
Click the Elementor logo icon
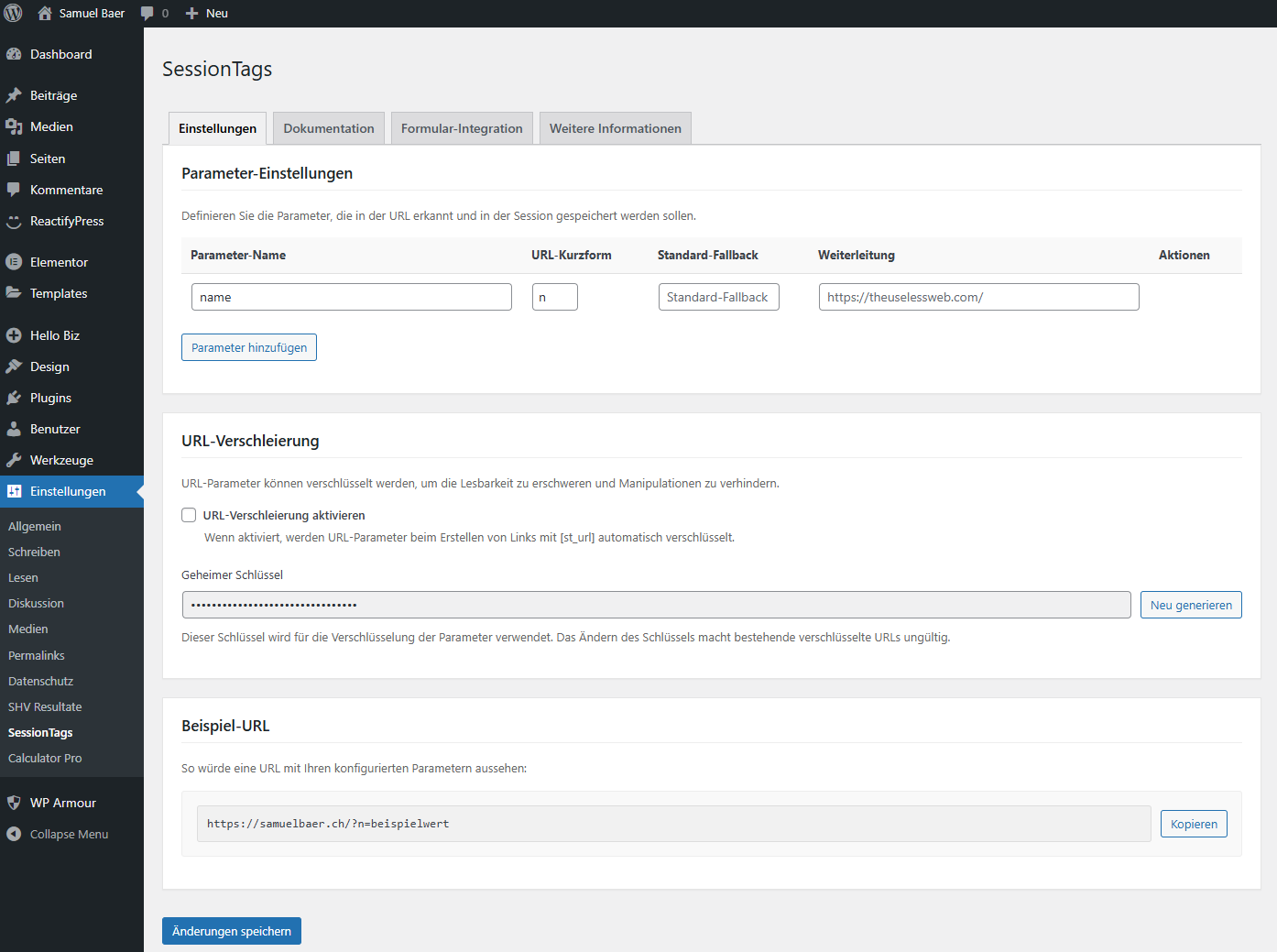pos(14,262)
